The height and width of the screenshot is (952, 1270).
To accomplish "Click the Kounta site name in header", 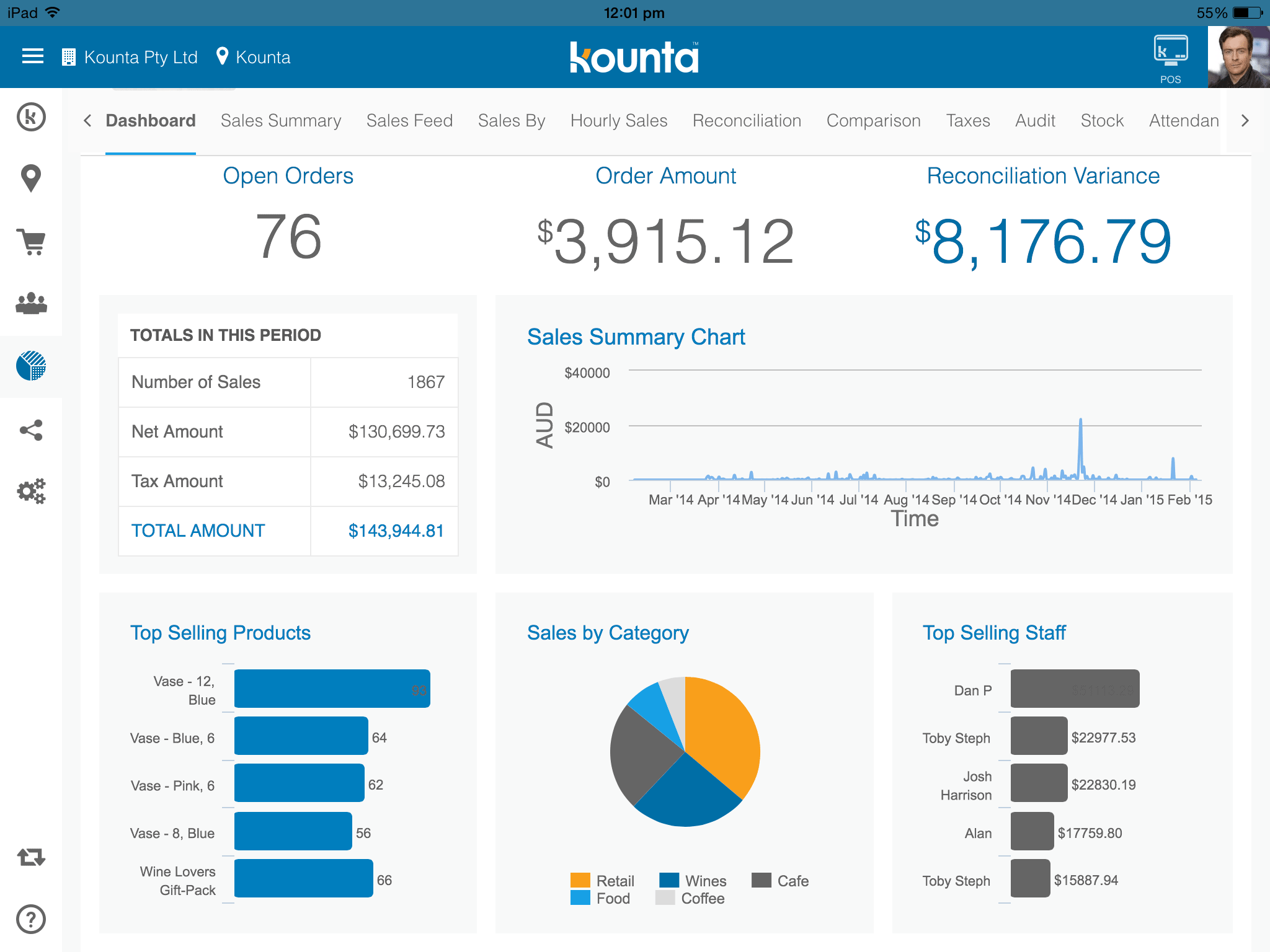I will [x=263, y=57].
